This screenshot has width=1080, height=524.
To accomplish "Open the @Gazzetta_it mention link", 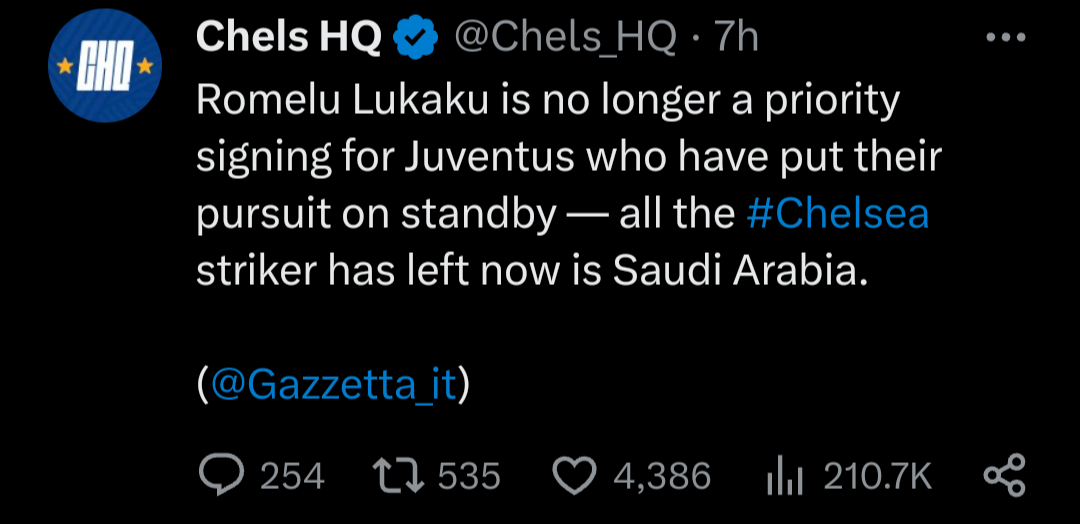I will coord(334,384).
